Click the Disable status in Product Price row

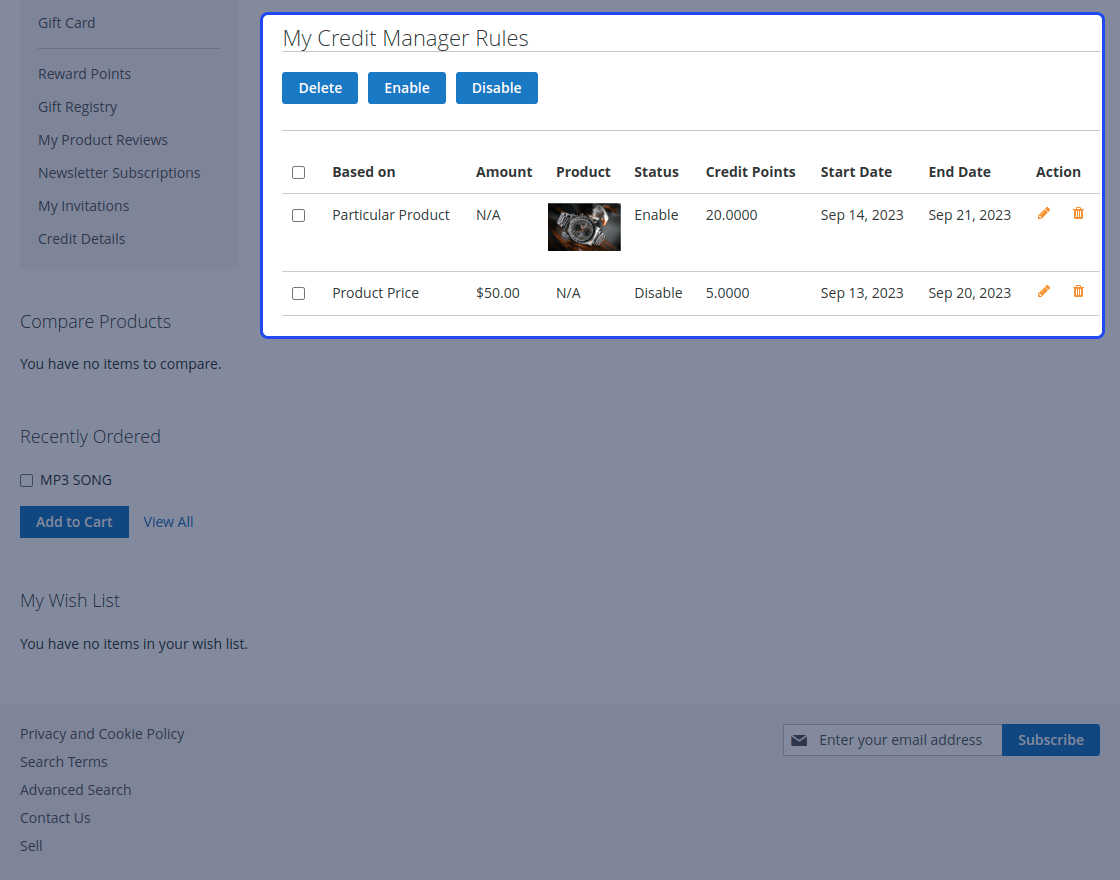(x=659, y=293)
